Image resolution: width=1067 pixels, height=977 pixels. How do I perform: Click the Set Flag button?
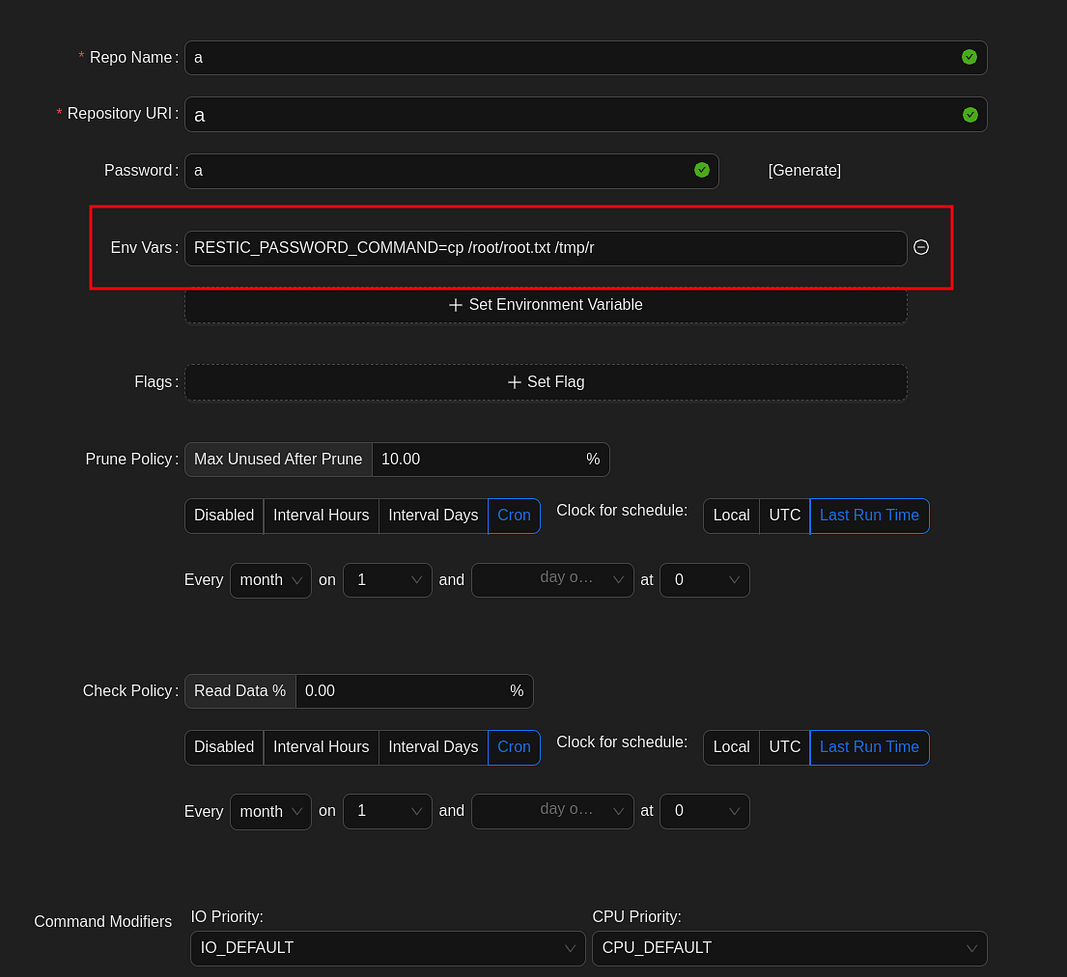[x=546, y=382]
